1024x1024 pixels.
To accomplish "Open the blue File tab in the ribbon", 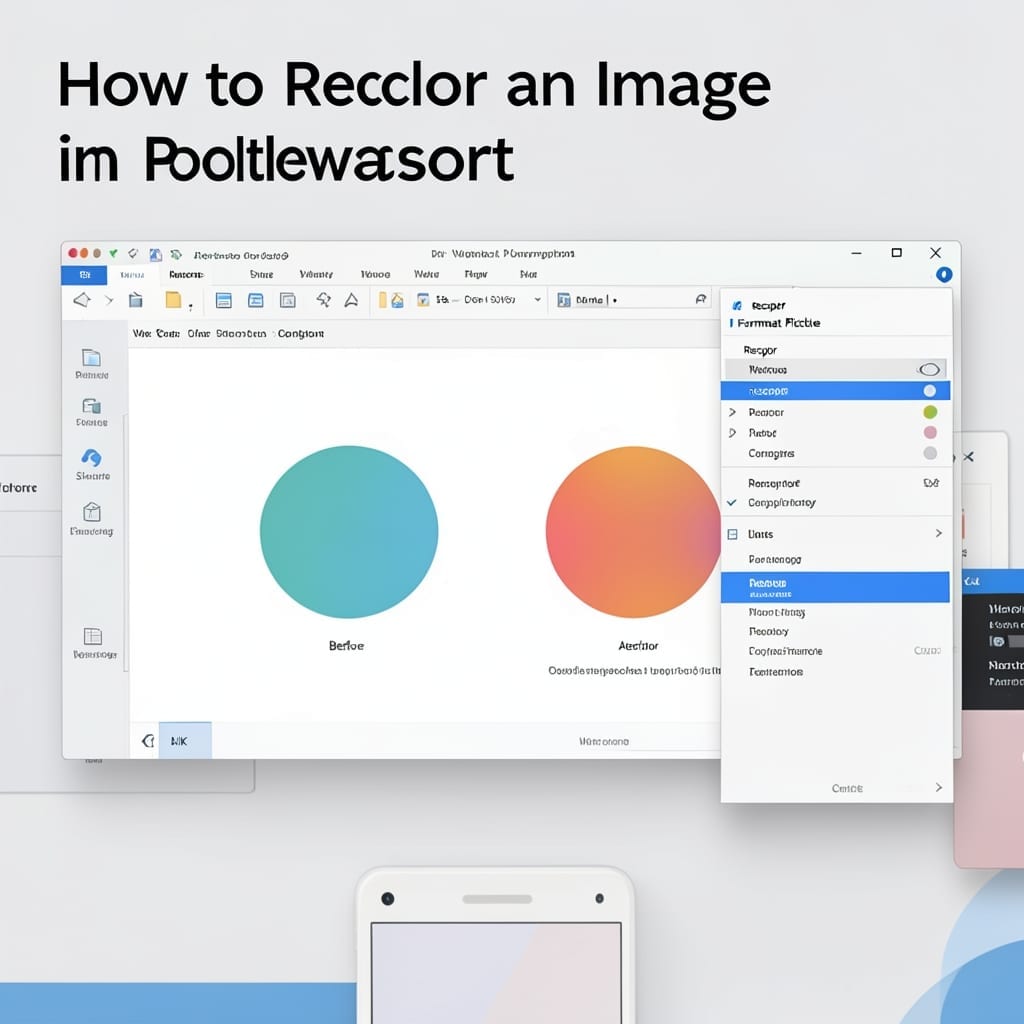I will (84, 275).
